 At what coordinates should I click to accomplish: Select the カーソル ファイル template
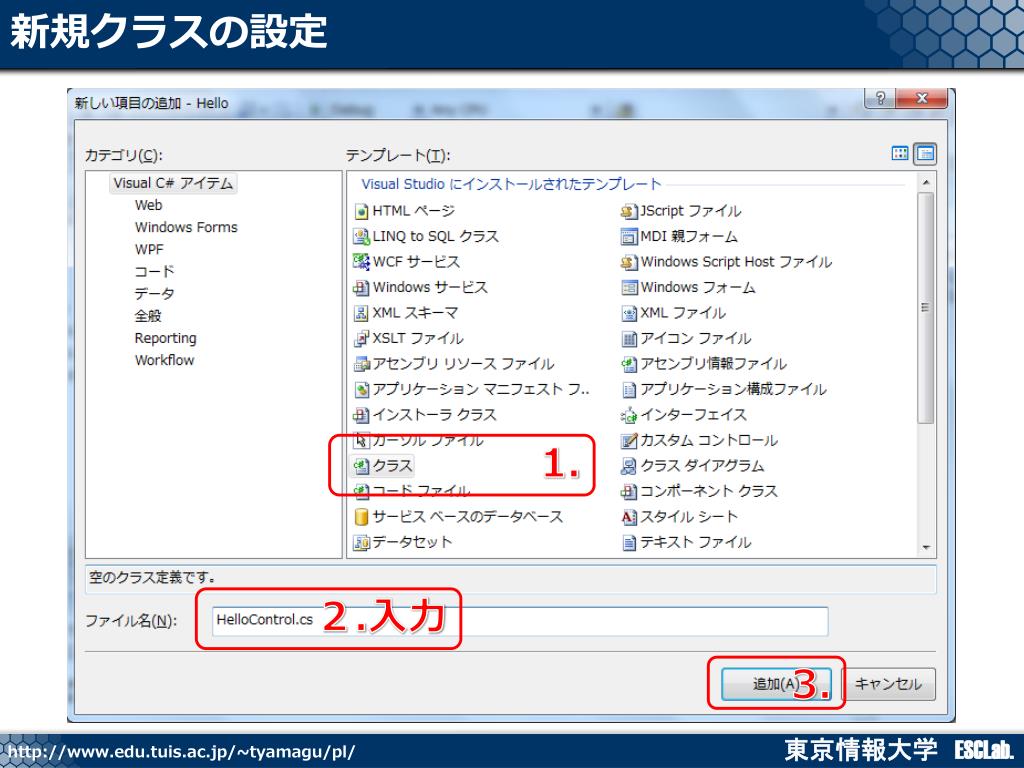pyautogui.click(x=419, y=440)
